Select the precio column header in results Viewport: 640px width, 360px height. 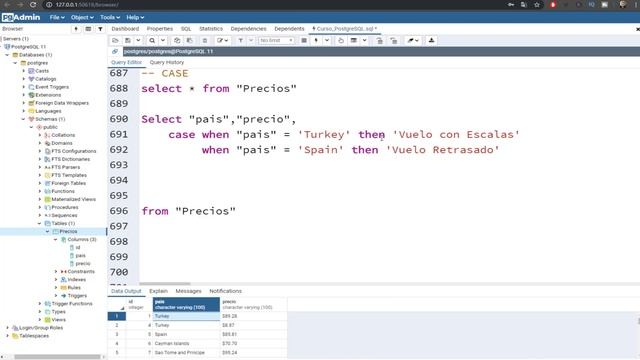click(x=253, y=304)
